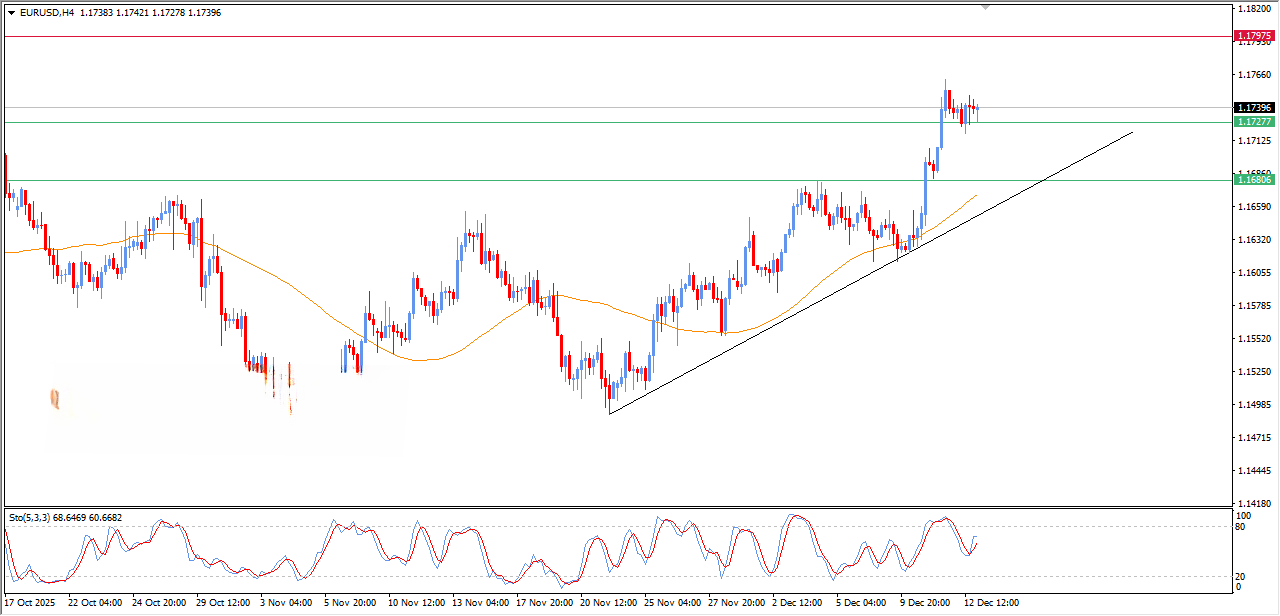The width and height of the screenshot is (1280, 616).
Task: Click the gray chart shift triangle marker
Action: pyautogui.click(x=987, y=7)
